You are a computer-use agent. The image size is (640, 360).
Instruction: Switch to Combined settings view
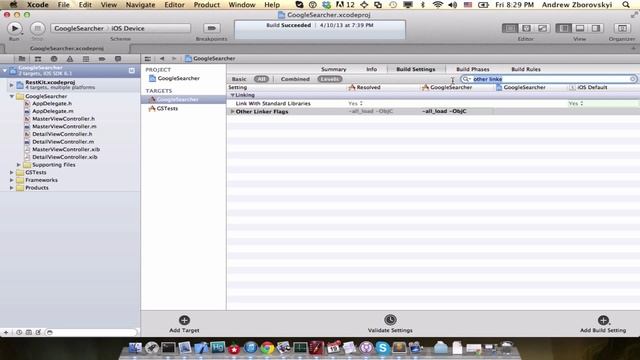pyautogui.click(x=295, y=79)
